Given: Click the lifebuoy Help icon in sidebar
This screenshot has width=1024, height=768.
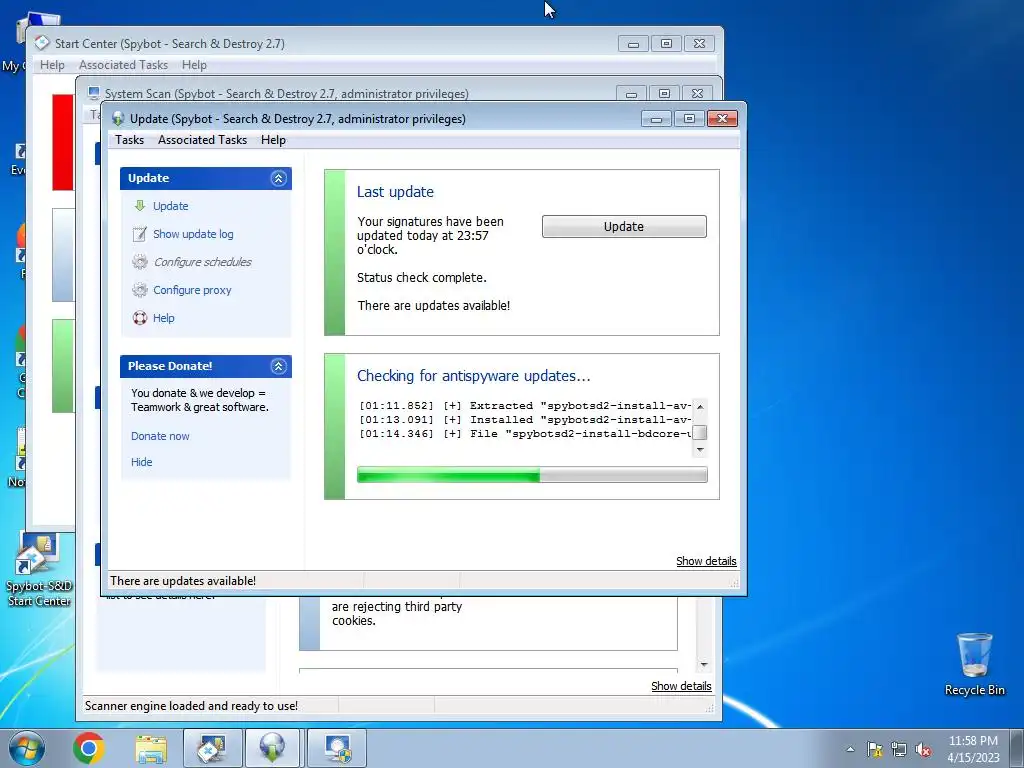Looking at the screenshot, I should tap(140, 318).
